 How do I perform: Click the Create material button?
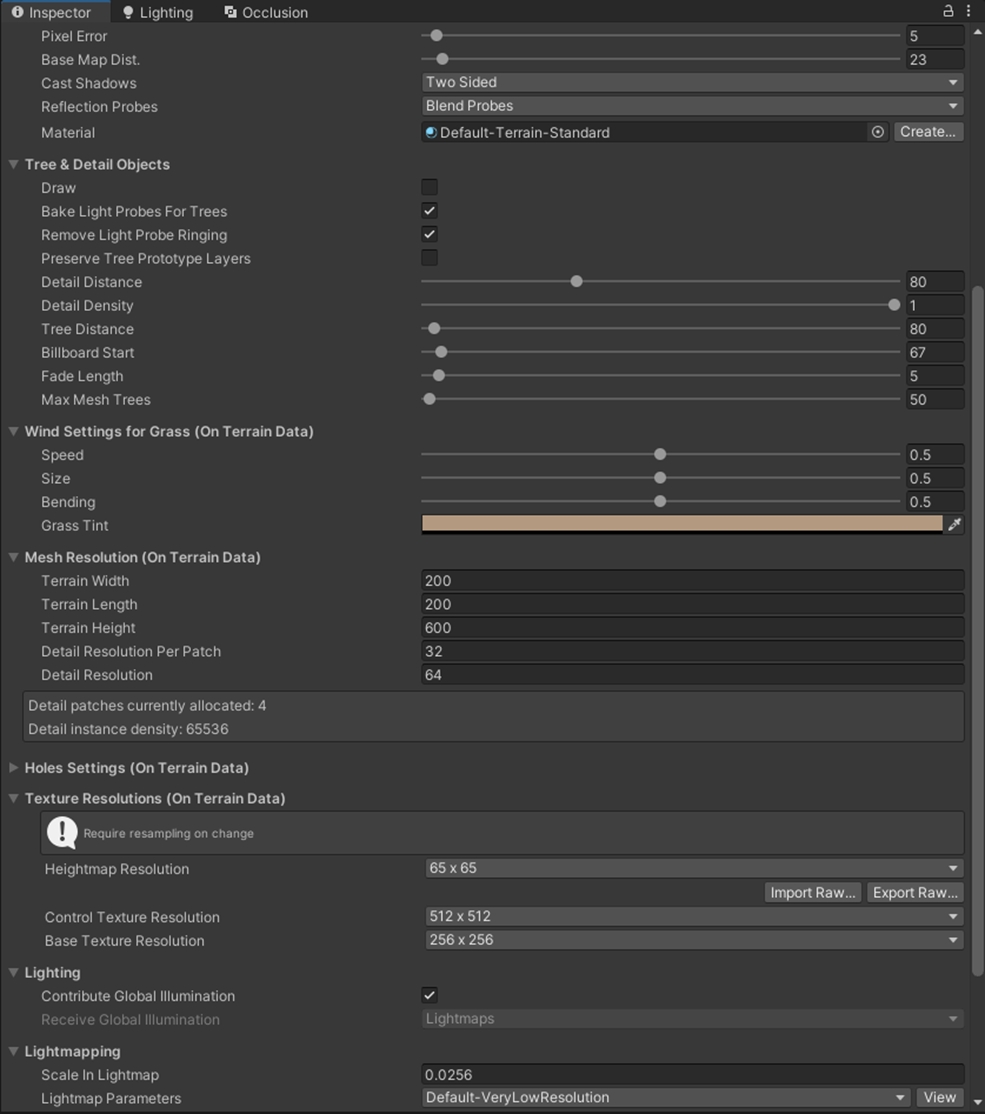(x=927, y=132)
